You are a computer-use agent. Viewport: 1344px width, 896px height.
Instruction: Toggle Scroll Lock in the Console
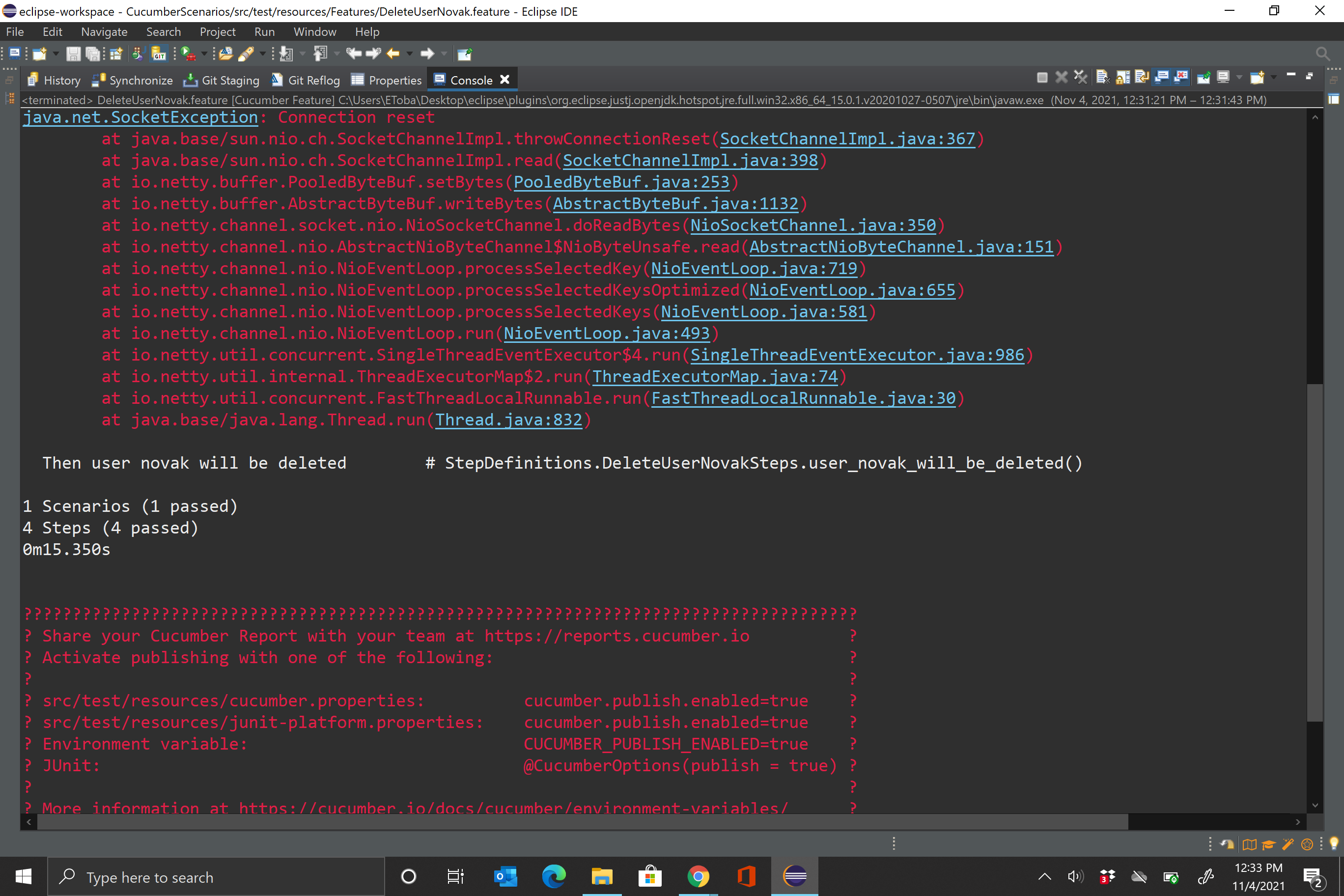(1122, 77)
